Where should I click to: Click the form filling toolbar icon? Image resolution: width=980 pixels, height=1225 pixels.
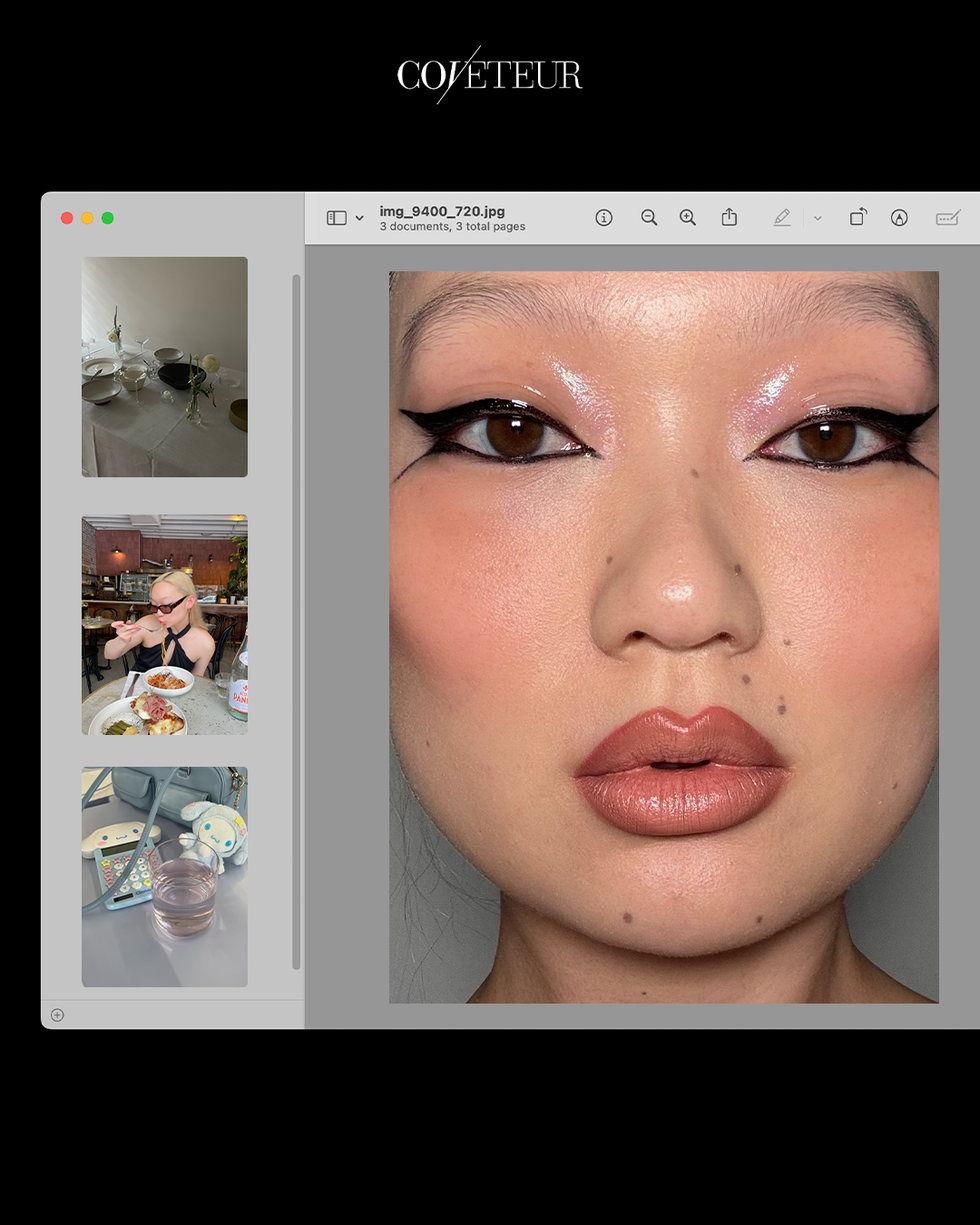pyautogui.click(x=948, y=218)
